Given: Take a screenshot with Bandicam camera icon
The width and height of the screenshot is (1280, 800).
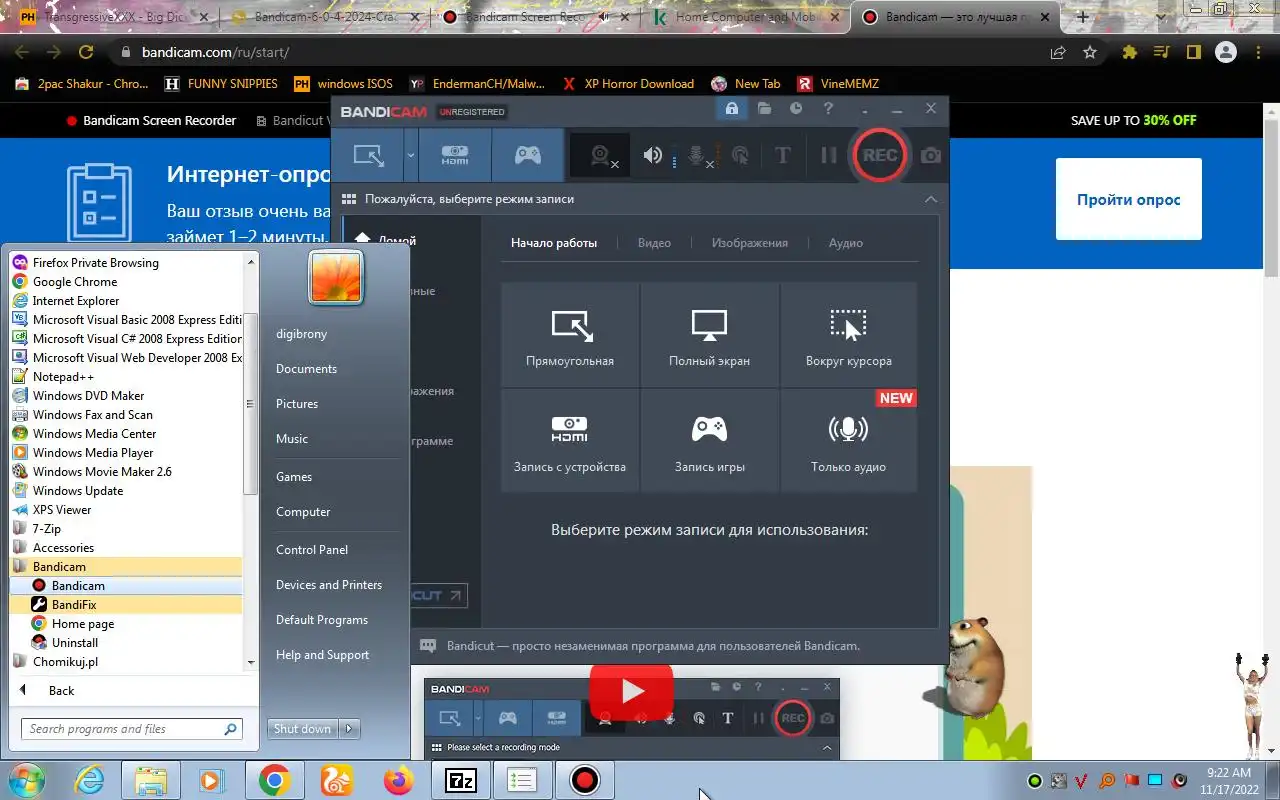Looking at the screenshot, I should (931, 155).
